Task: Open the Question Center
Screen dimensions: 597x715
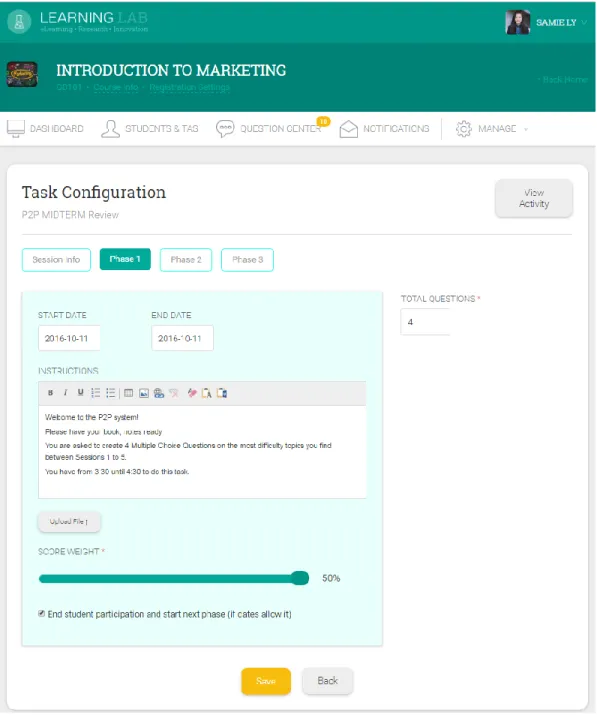Action: tap(269, 129)
